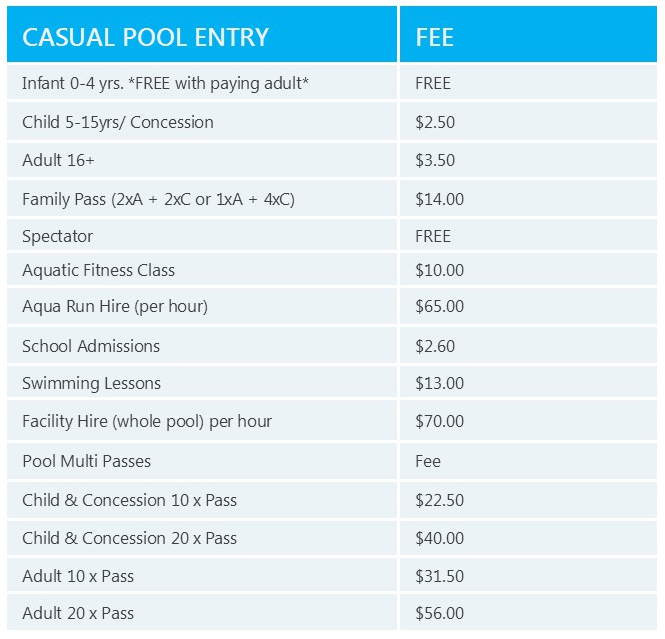Click Child & Concession 20 x Pass
Viewport: 665px width, 639px height.
[129, 538]
